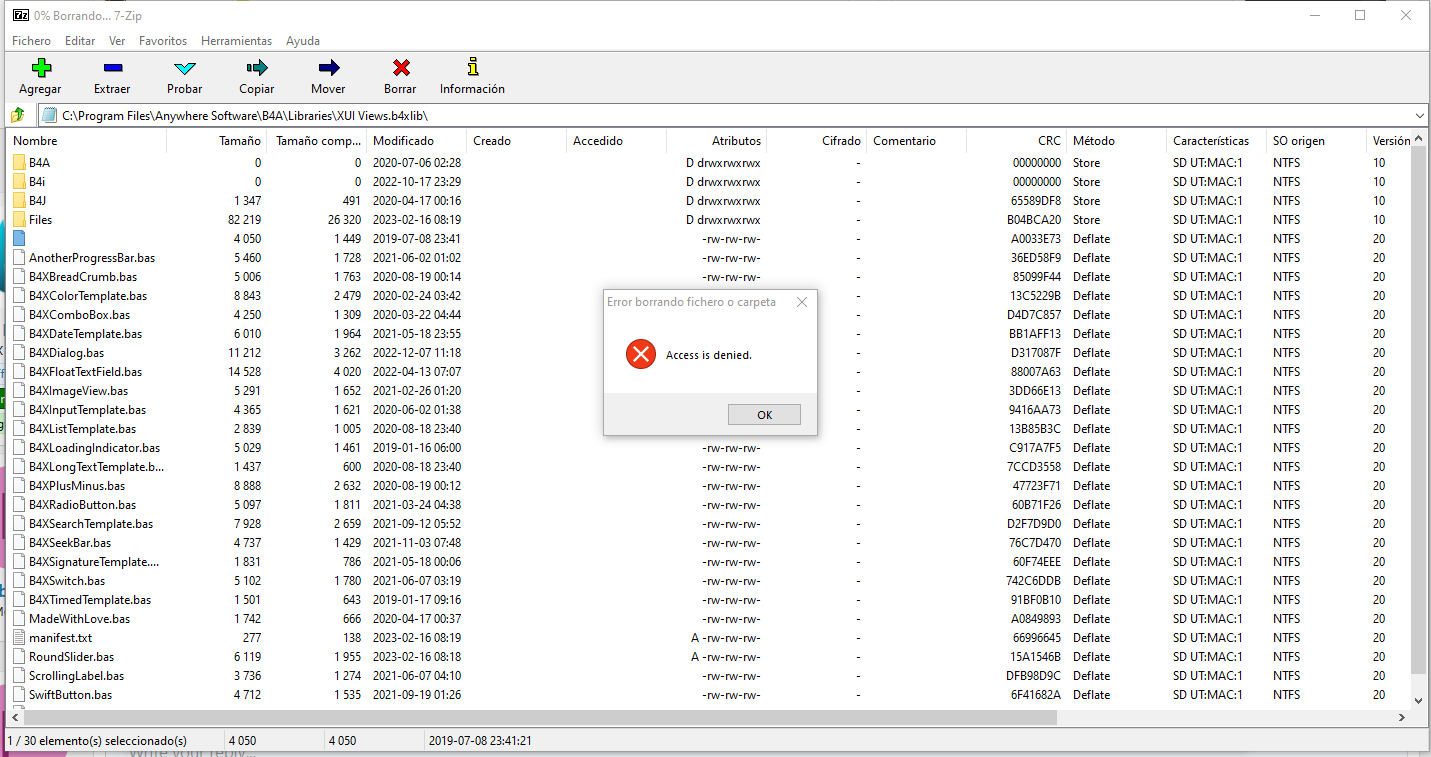The height and width of the screenshot is (757, 1431).
Task: Go up one folder level arrow icon
Action: coord(18,115)
